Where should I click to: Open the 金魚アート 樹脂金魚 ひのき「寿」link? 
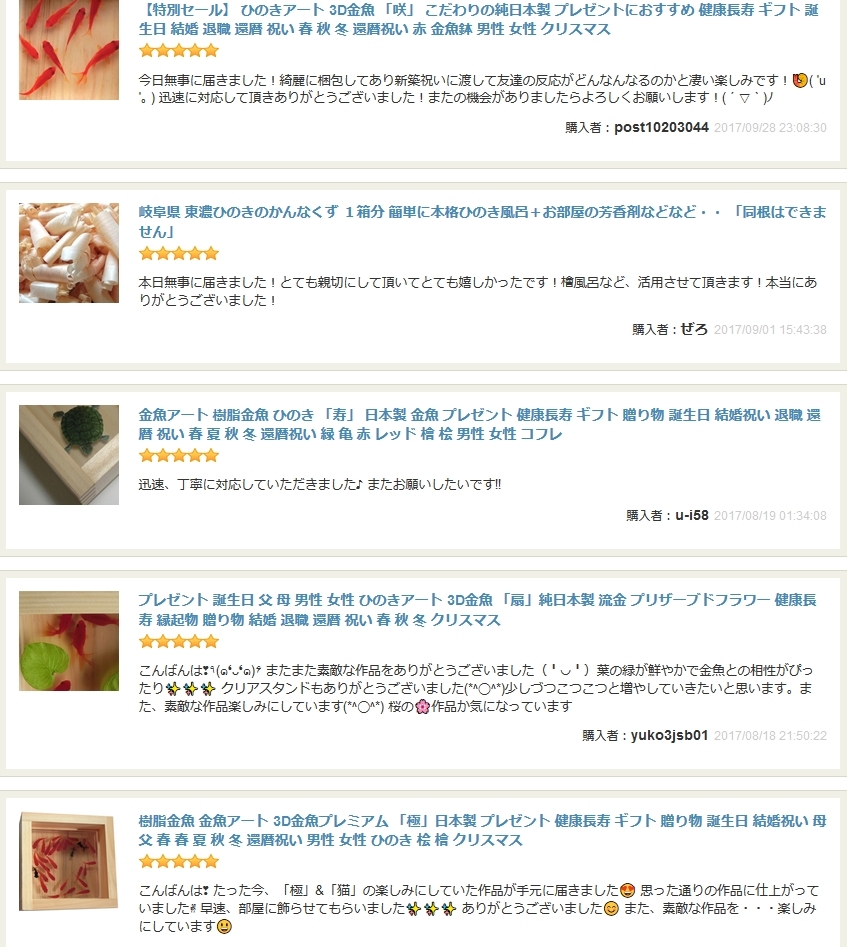tap(480, 424)
